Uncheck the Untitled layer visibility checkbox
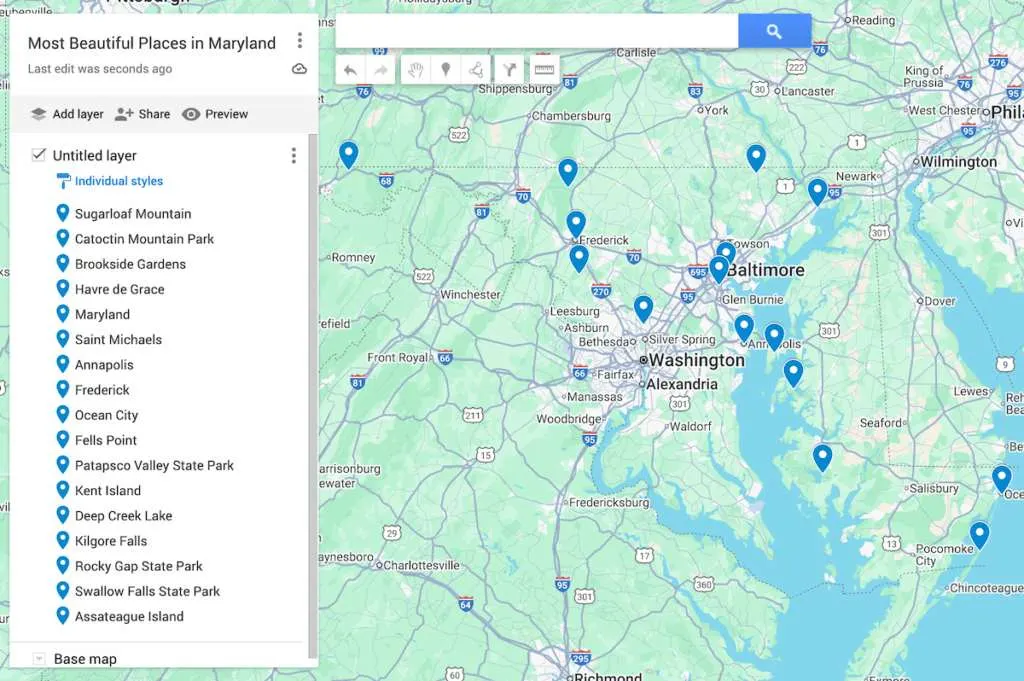The image size is (1024, 681). coord(39,155)
